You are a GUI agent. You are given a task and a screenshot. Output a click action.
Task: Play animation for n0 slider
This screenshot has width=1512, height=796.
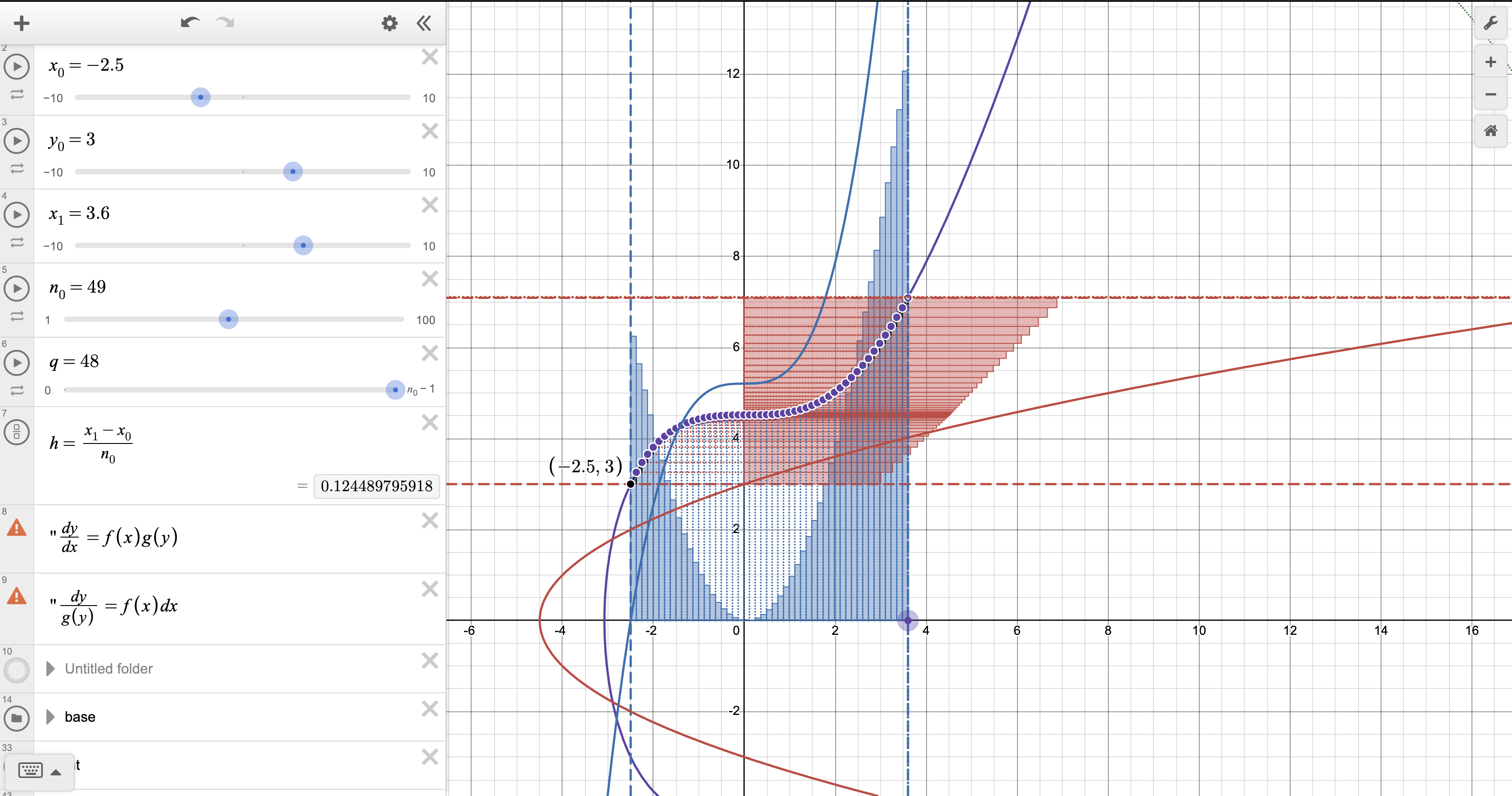click(17, 289)
